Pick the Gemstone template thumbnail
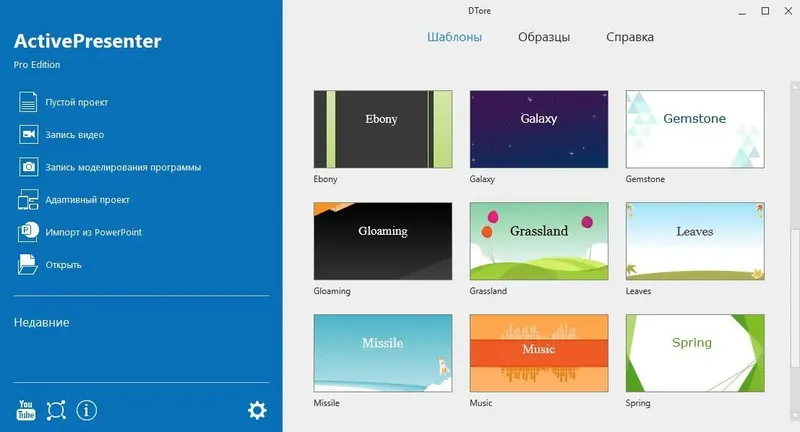800x432 pixels. pos(695,129)
